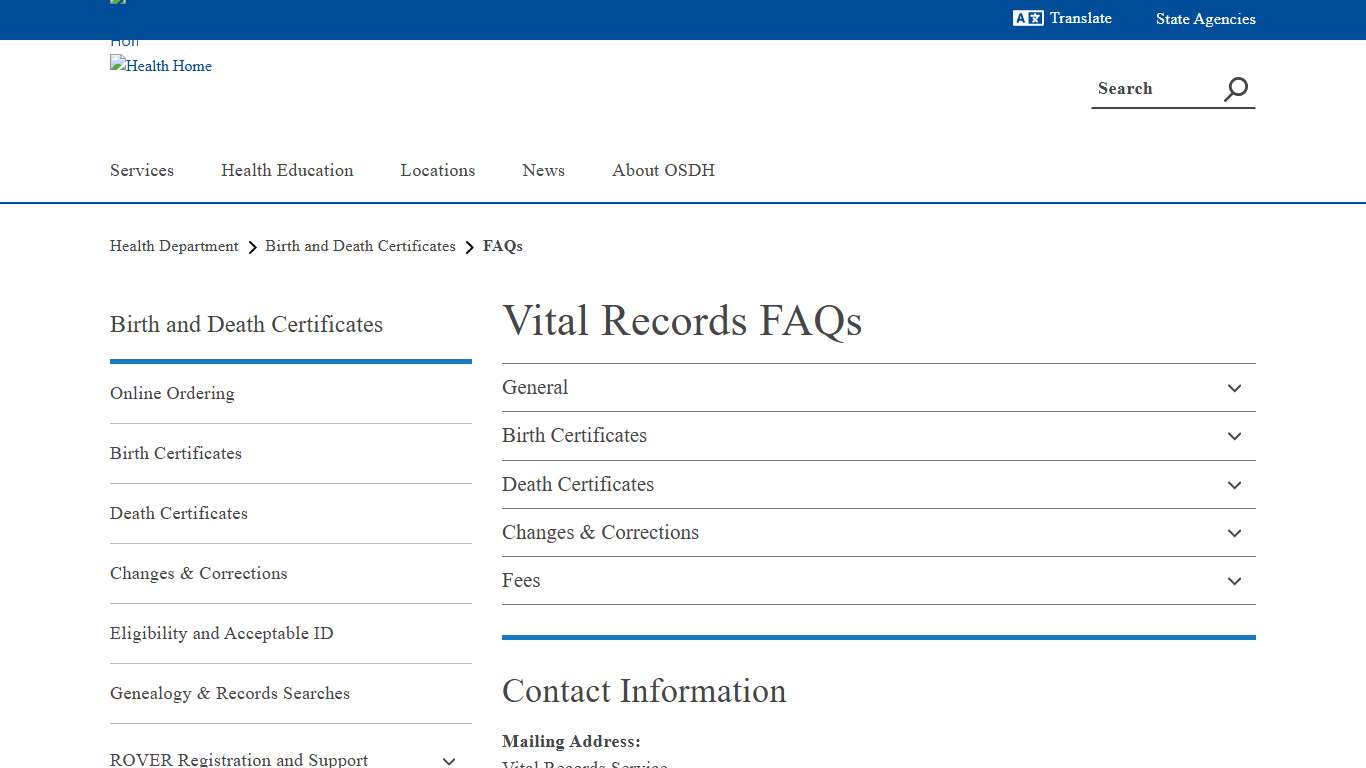
Task: Click the chevron beside Changes & Corrections FAQ
Action: pos(1234,533)
